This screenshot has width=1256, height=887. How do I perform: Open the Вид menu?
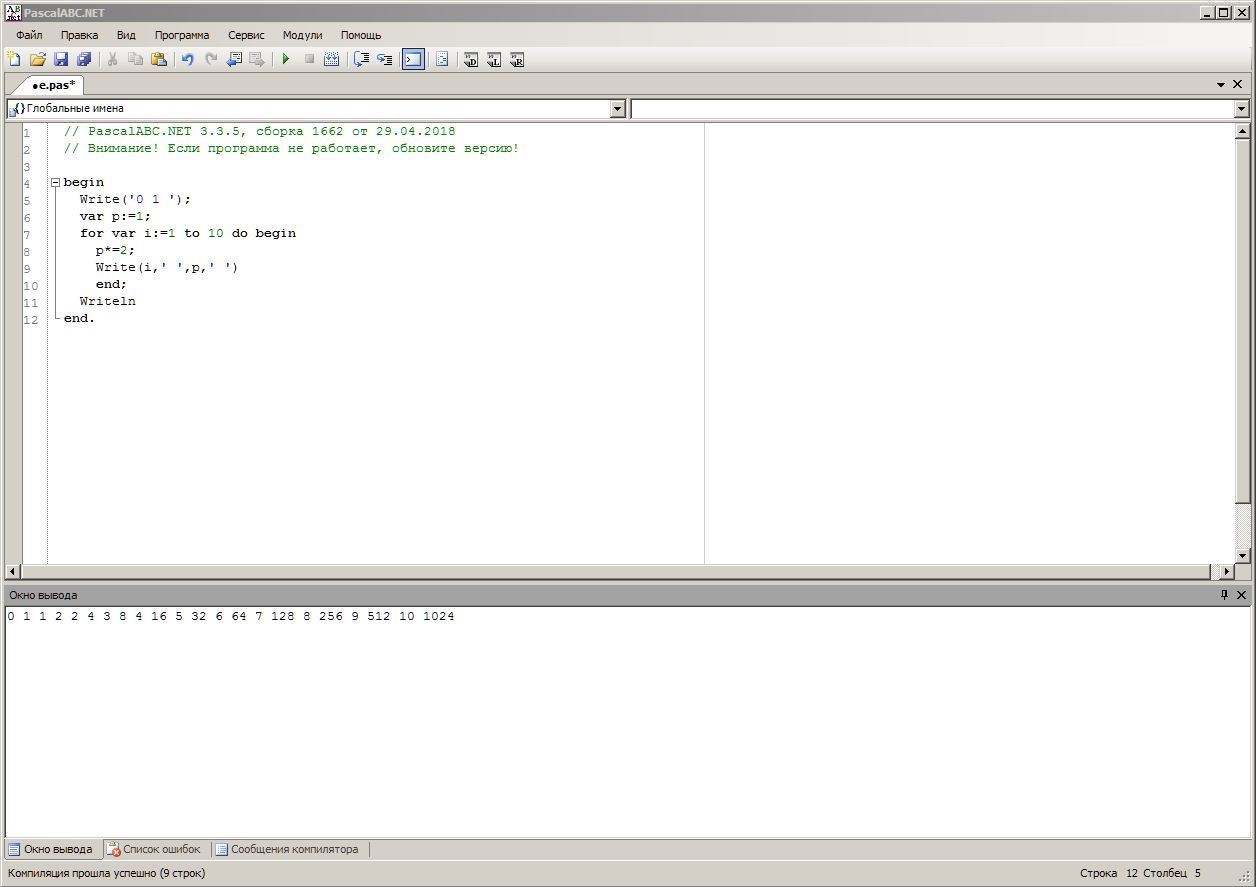click(x=126, y=35)
